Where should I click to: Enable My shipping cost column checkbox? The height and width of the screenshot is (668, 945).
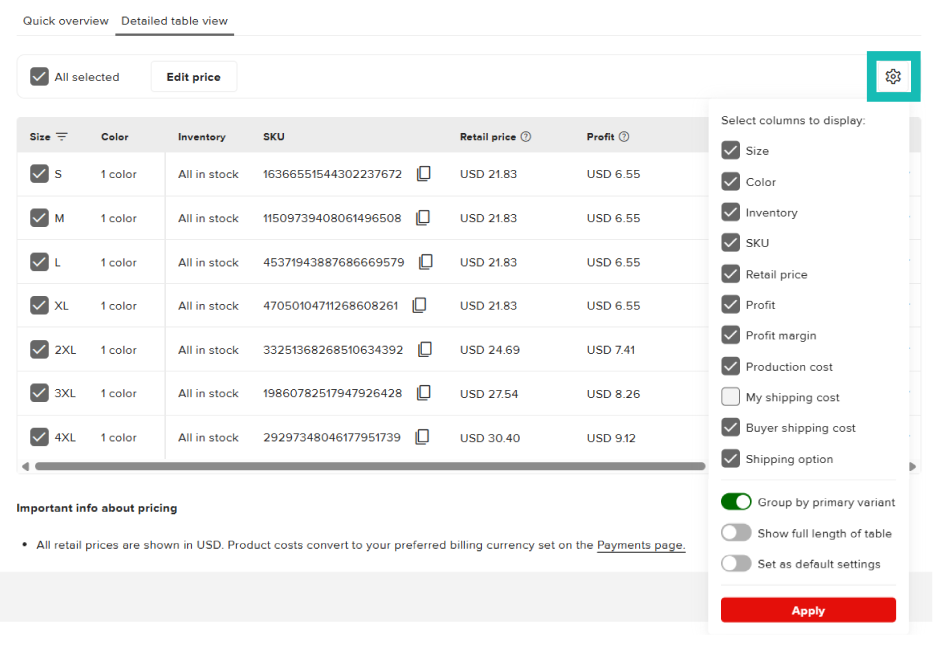[730, 397]
